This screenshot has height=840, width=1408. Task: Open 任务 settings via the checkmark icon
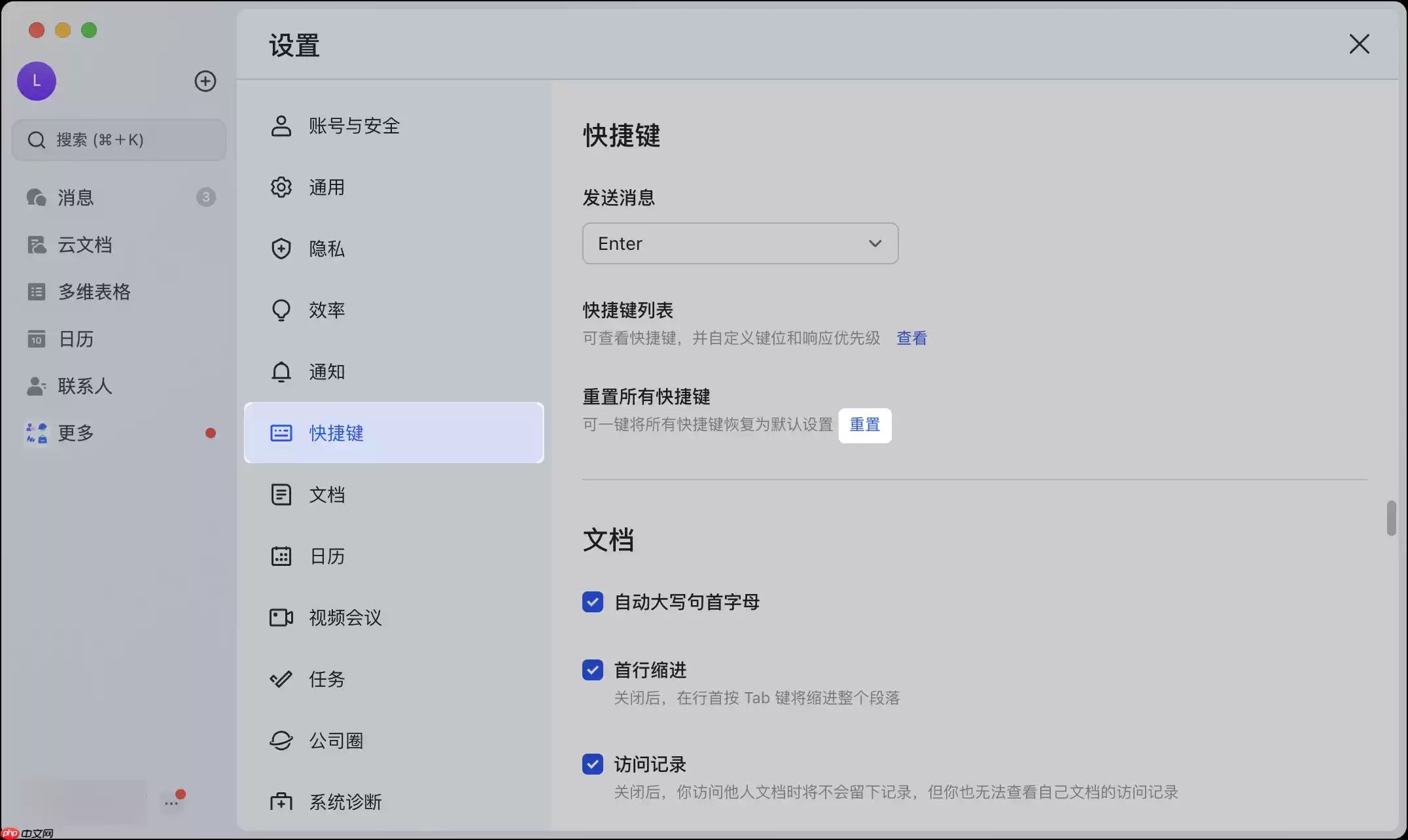pos(326,678)
